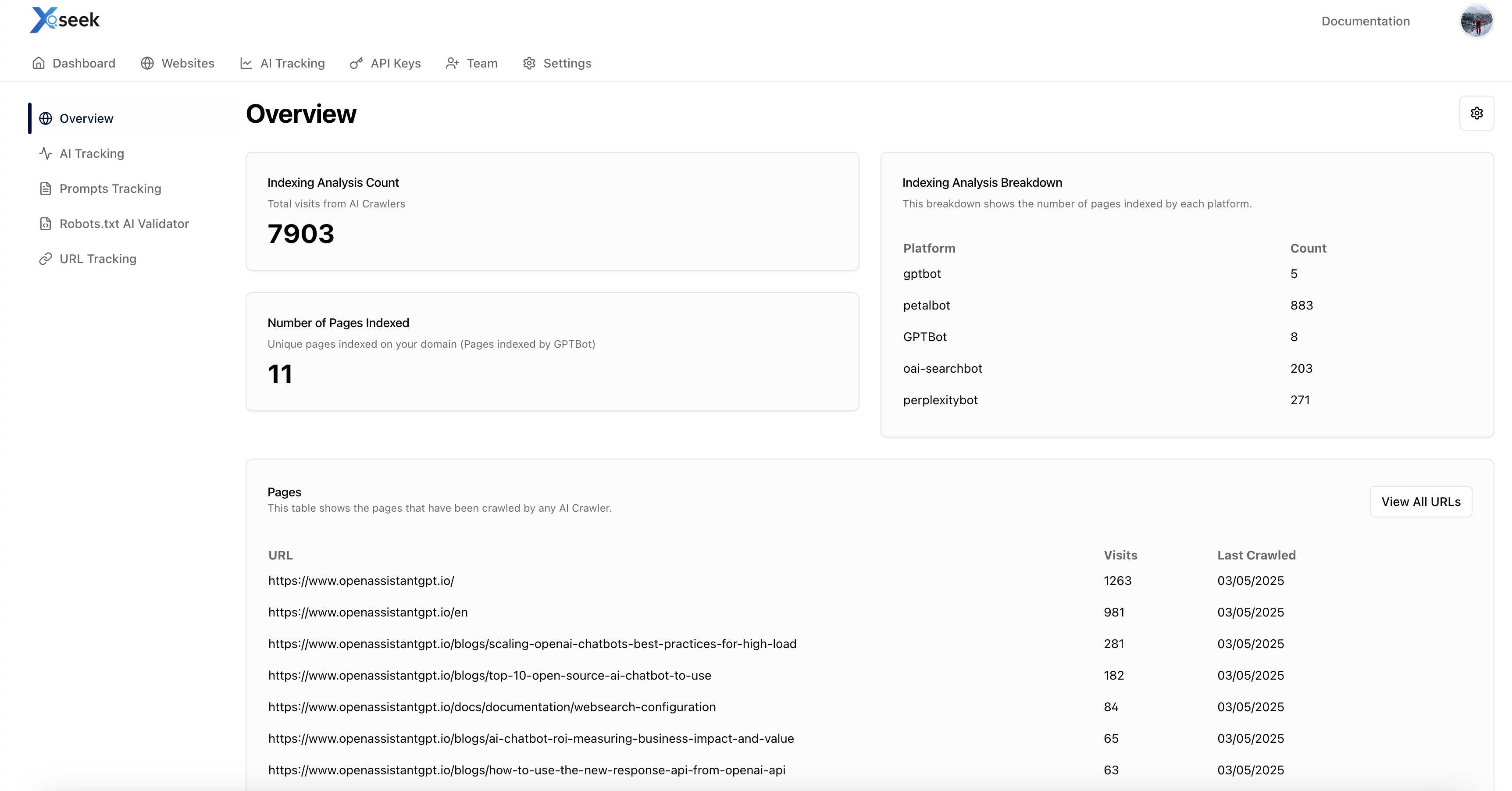Image resolution: width=1512 pixels, height=791 pixels.
Task: Click the oai-searchbot platform row
Action: click(943, 368)
